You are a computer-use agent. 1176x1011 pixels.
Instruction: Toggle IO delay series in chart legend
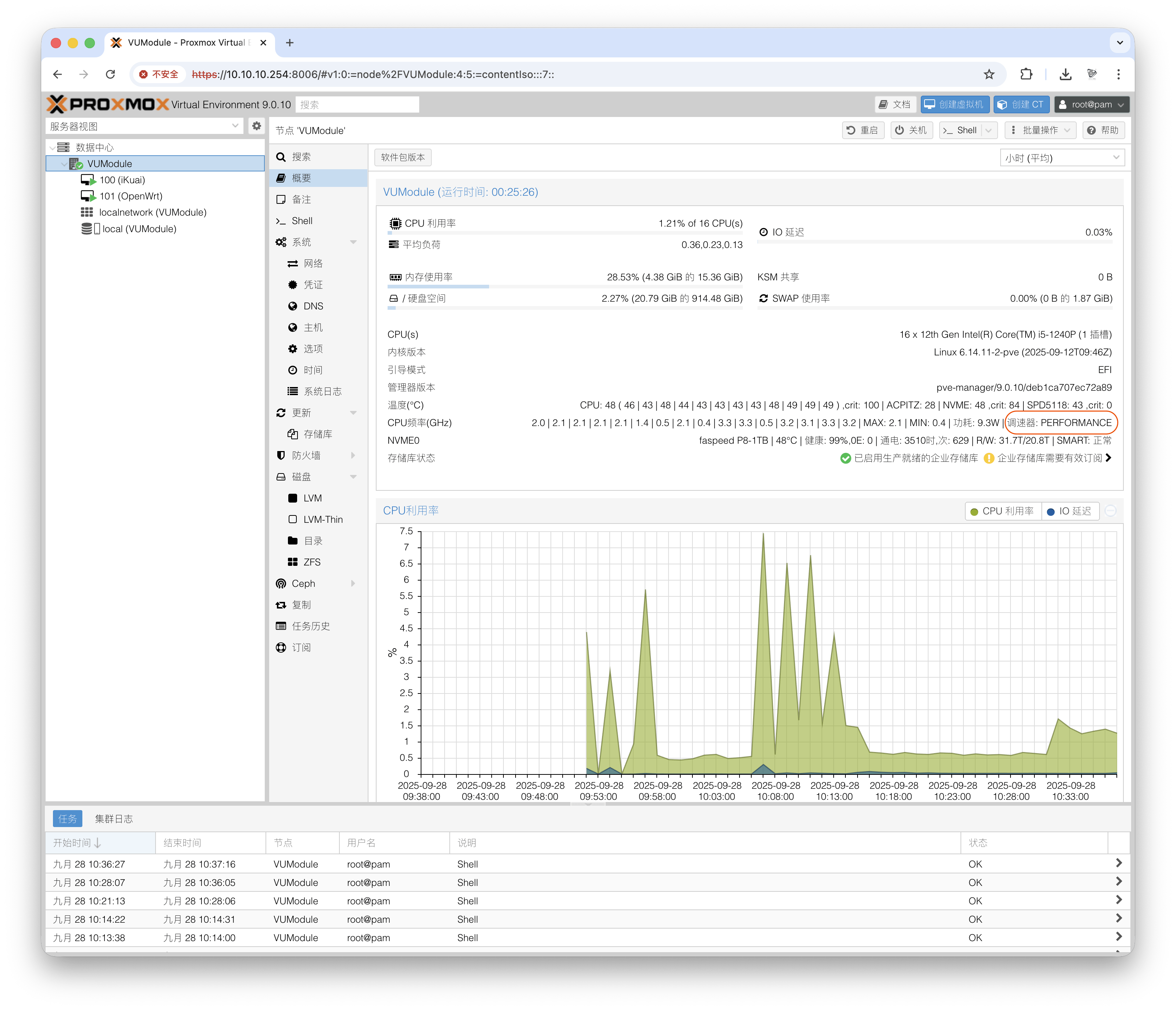[1070, 511]
